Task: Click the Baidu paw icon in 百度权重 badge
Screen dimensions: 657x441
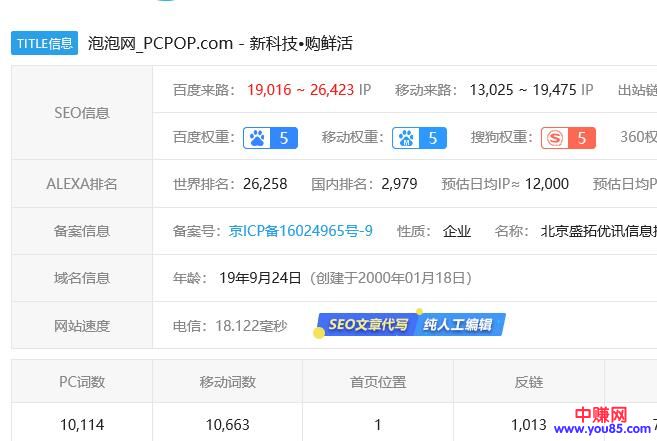Action: [257, 138]
